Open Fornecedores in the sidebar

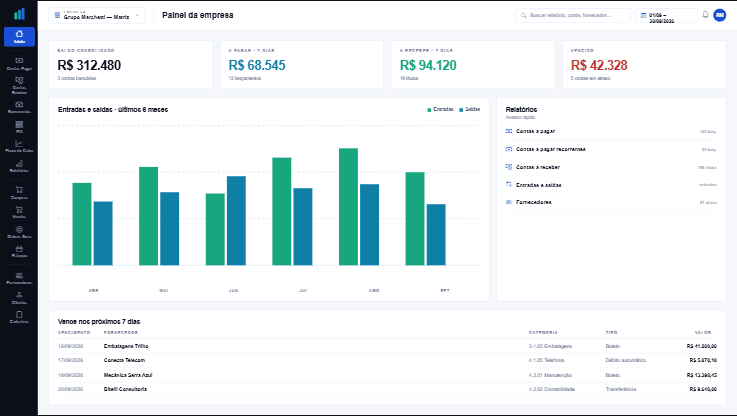(x=19, y=278)
